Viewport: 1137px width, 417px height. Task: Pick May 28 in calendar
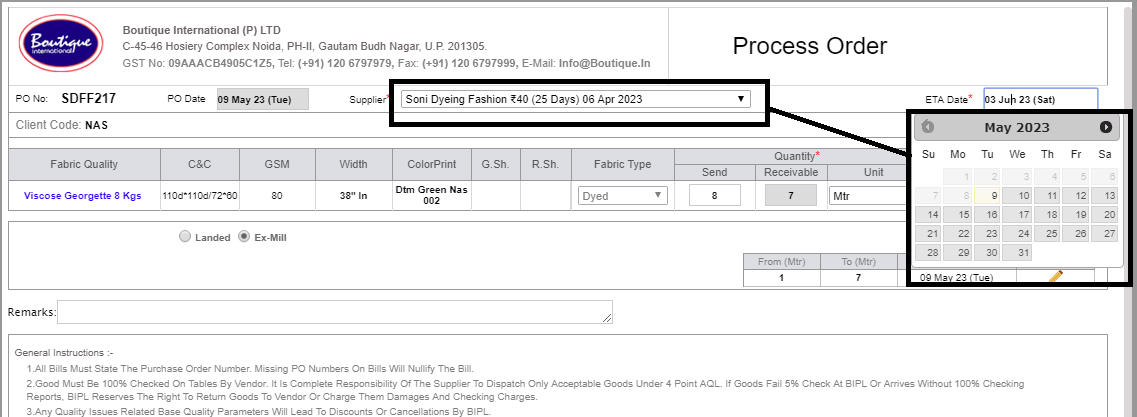(x=928, y=252)
